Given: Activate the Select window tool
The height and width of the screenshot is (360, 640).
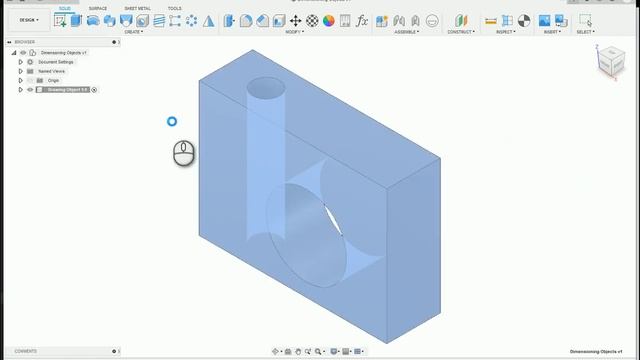Looking at the screenshot, I should click(x=585, y=20).
